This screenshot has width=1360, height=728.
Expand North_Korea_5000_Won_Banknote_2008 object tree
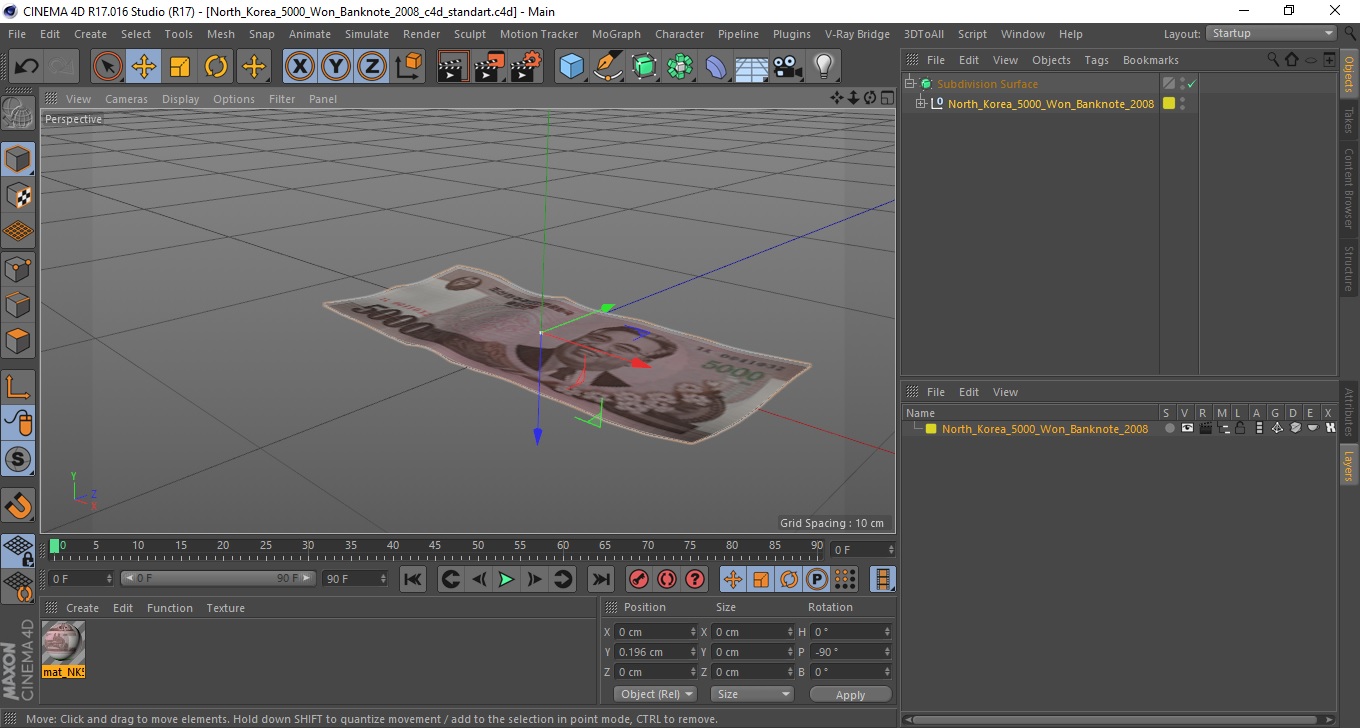[921, 103]
